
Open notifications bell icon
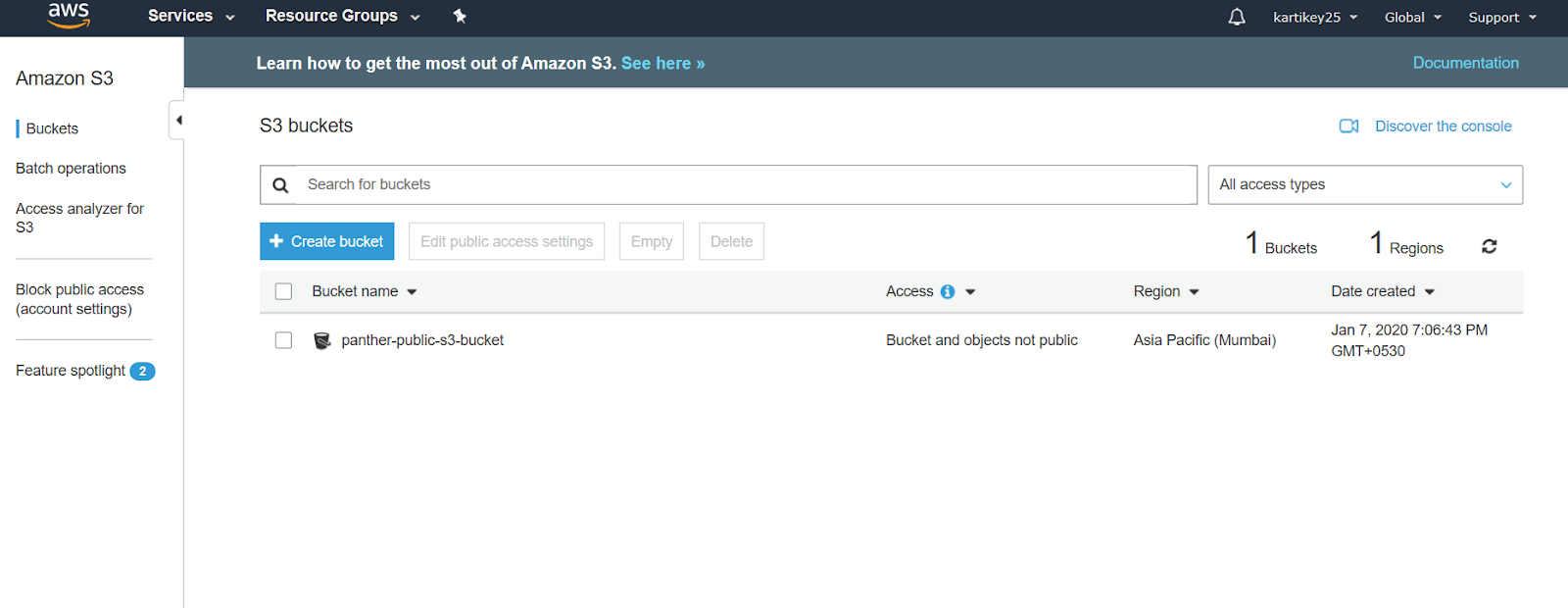1237,17
